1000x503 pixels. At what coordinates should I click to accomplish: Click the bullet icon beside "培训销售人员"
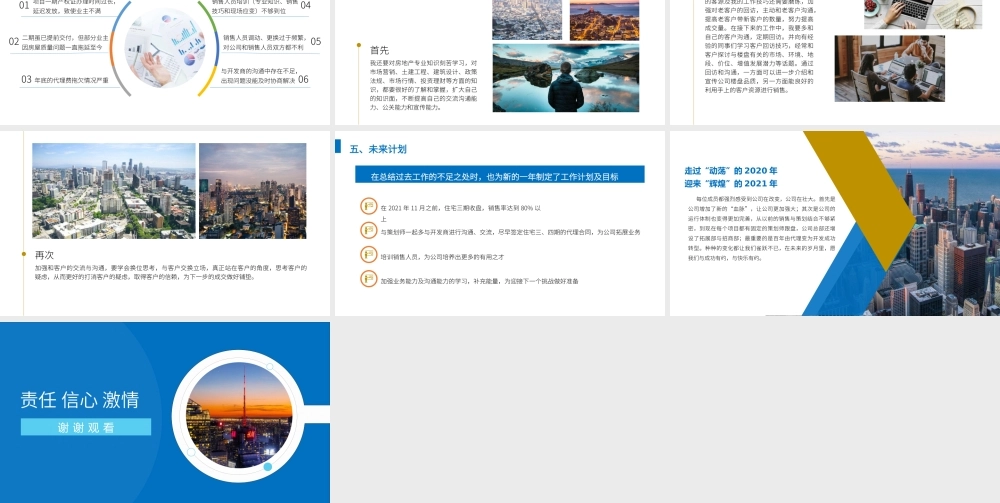(x=369, y=254)
